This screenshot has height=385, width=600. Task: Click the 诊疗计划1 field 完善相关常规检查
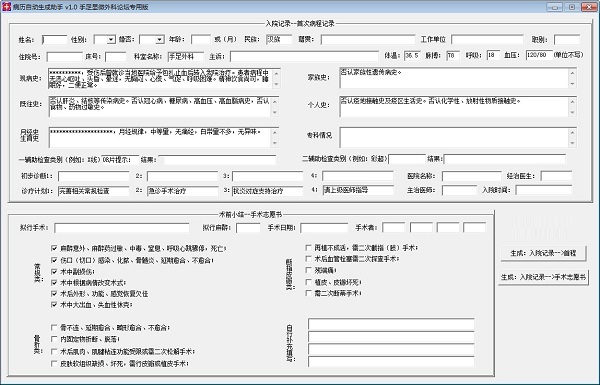pyautogui.click(x=94, y=191)
